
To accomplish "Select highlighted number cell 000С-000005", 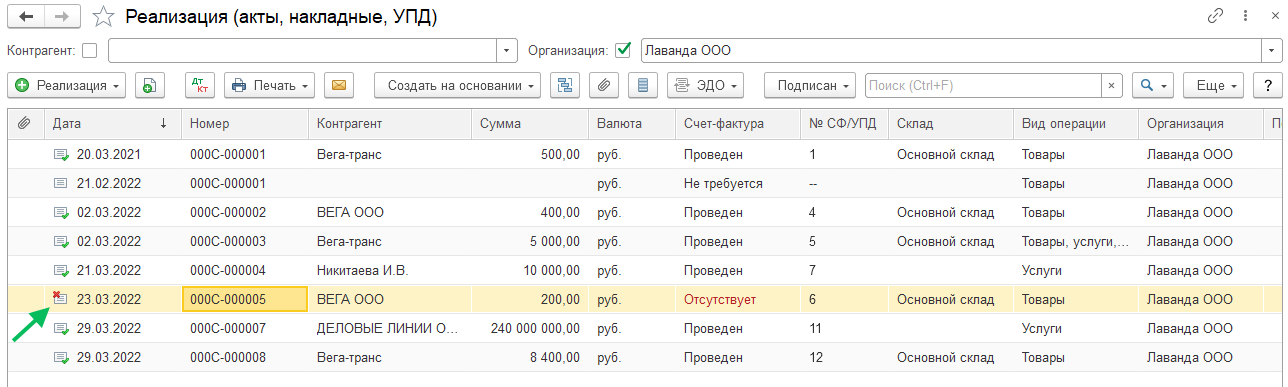I will click(x=244, y=299).
